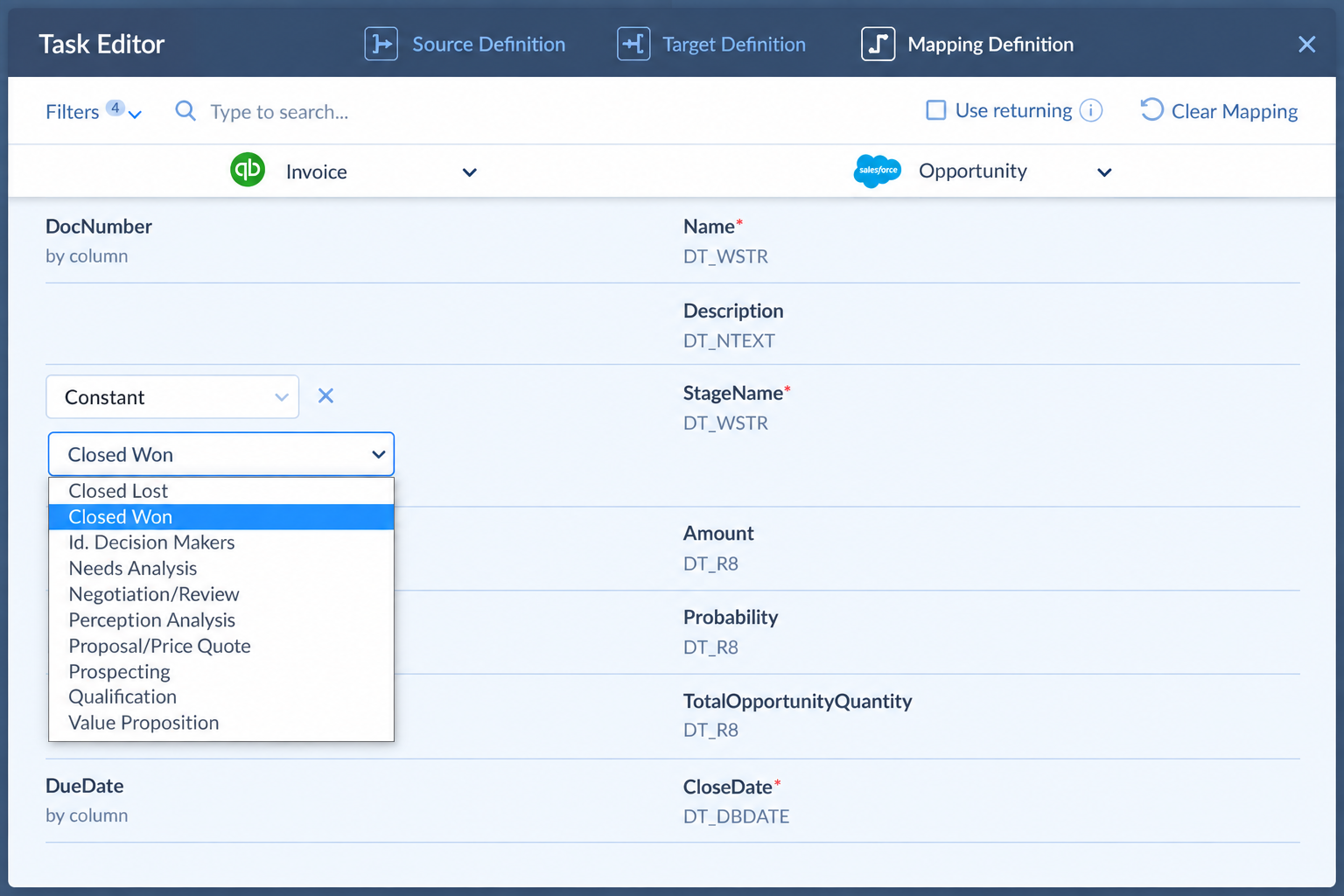Pick Perception Analysis stage option
The image size is (1344, 896).
221,620
